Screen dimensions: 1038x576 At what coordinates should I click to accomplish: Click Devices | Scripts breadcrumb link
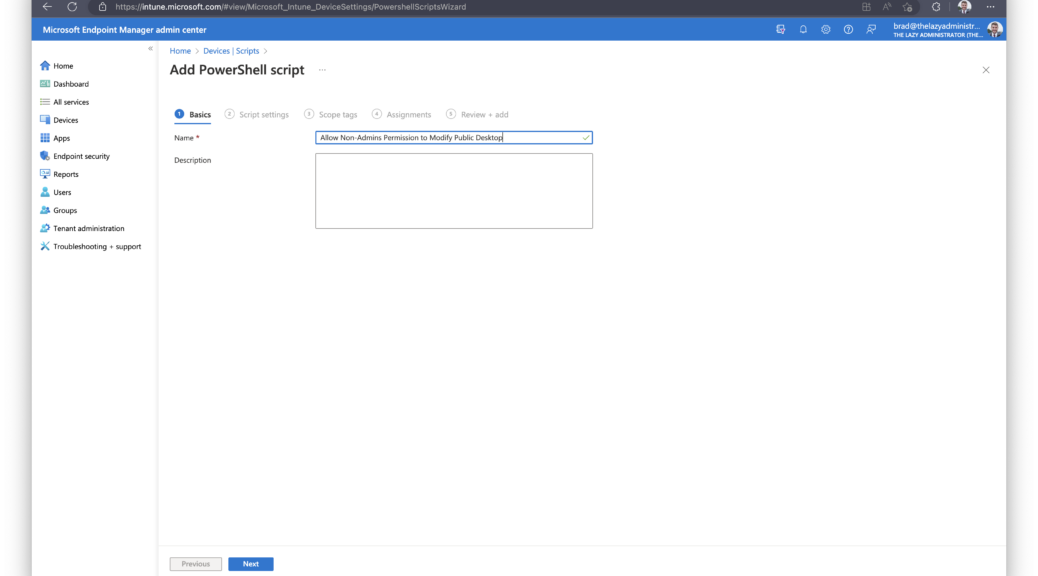(x=231, y=51)
